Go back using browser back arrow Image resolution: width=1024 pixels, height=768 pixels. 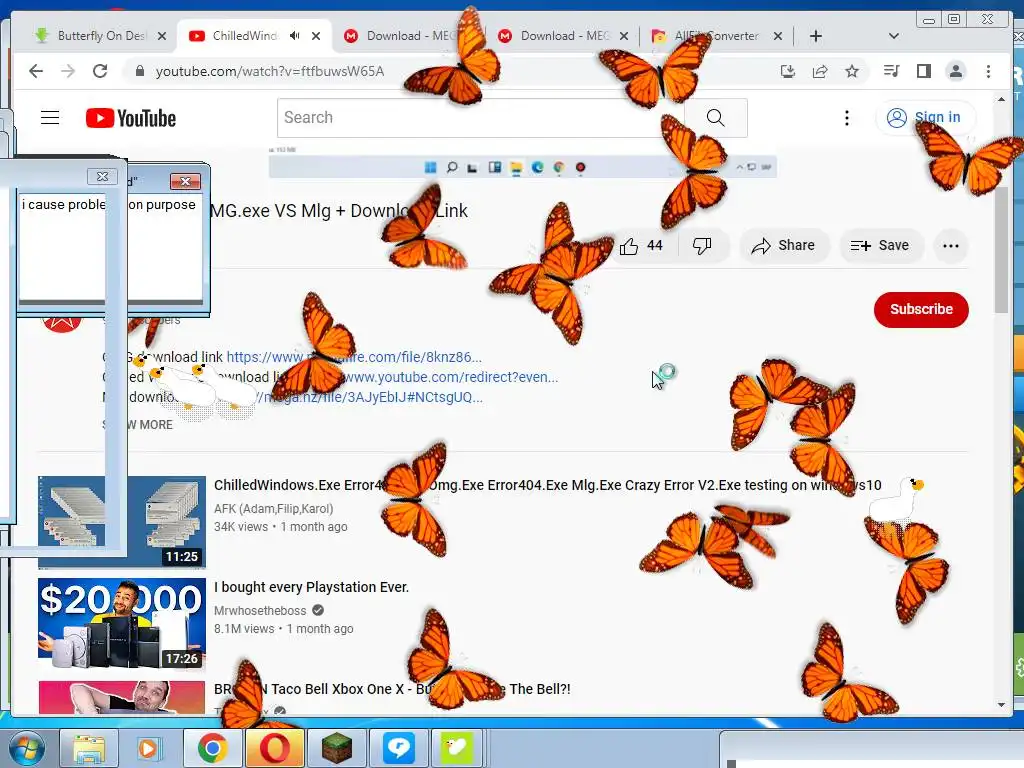[36, 71]
